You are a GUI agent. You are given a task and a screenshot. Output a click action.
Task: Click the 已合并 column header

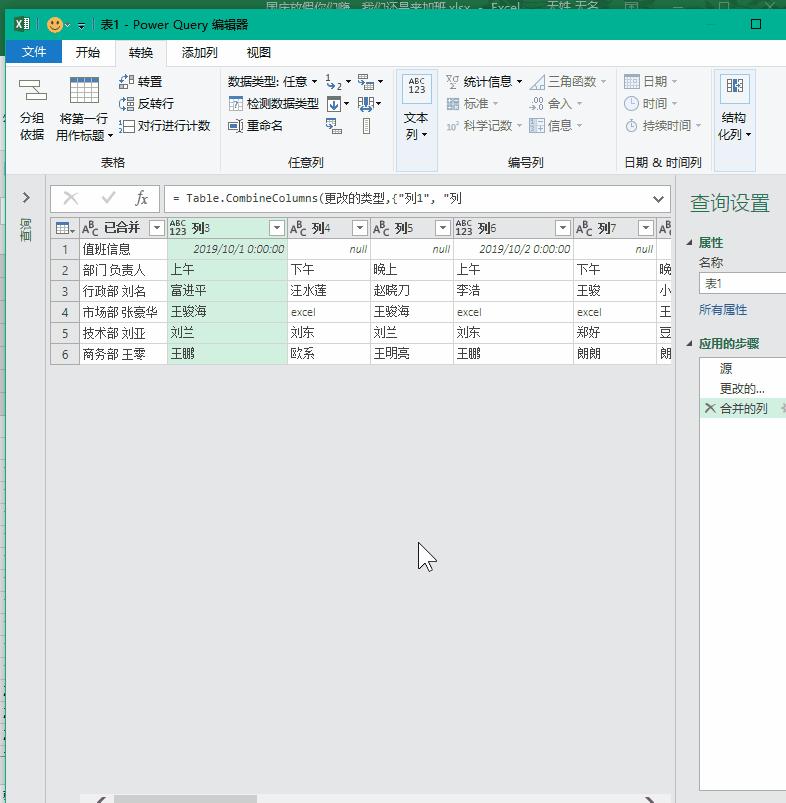click(x=122, y=228)
